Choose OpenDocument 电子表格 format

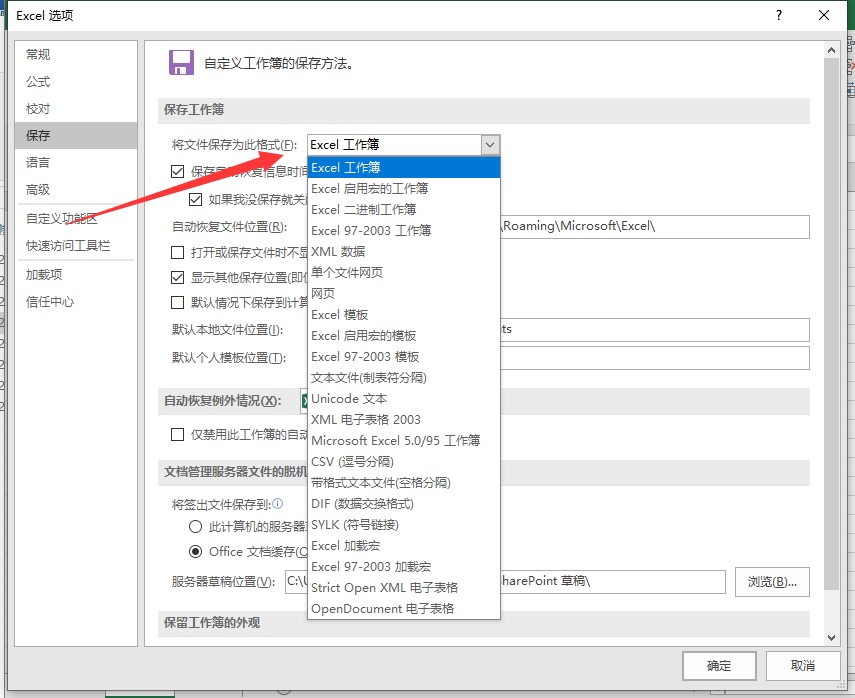[x=382, y=608]
